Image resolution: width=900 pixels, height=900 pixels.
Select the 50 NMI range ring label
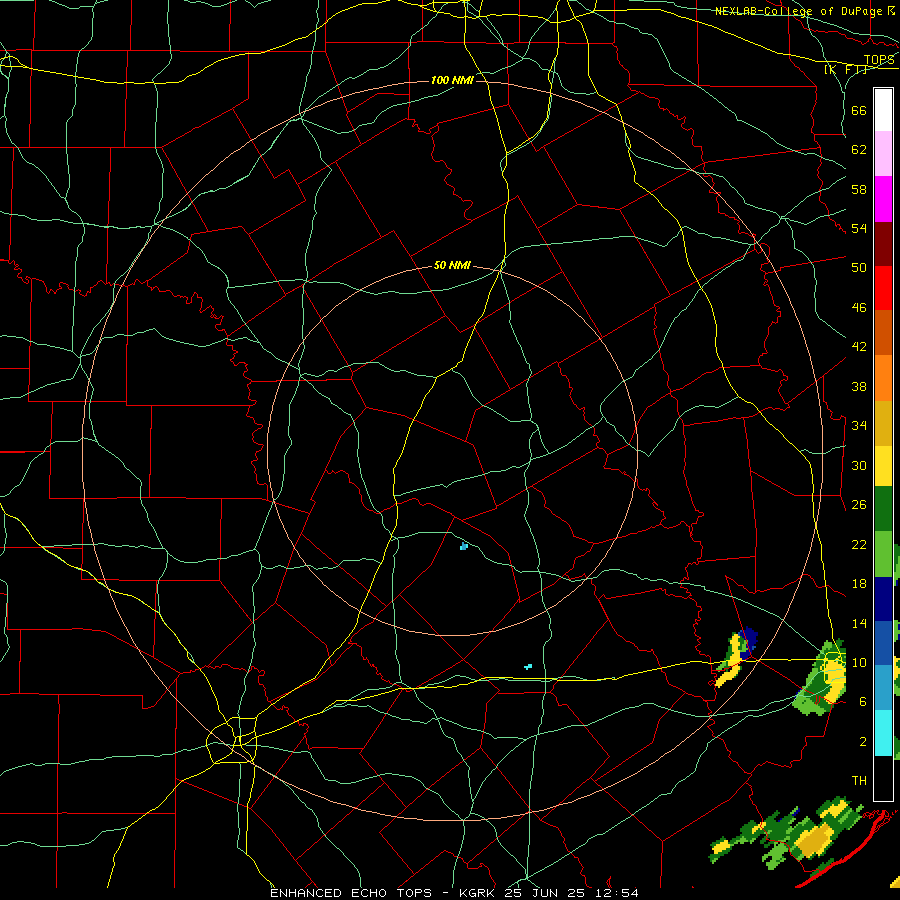tap(452, 265)
